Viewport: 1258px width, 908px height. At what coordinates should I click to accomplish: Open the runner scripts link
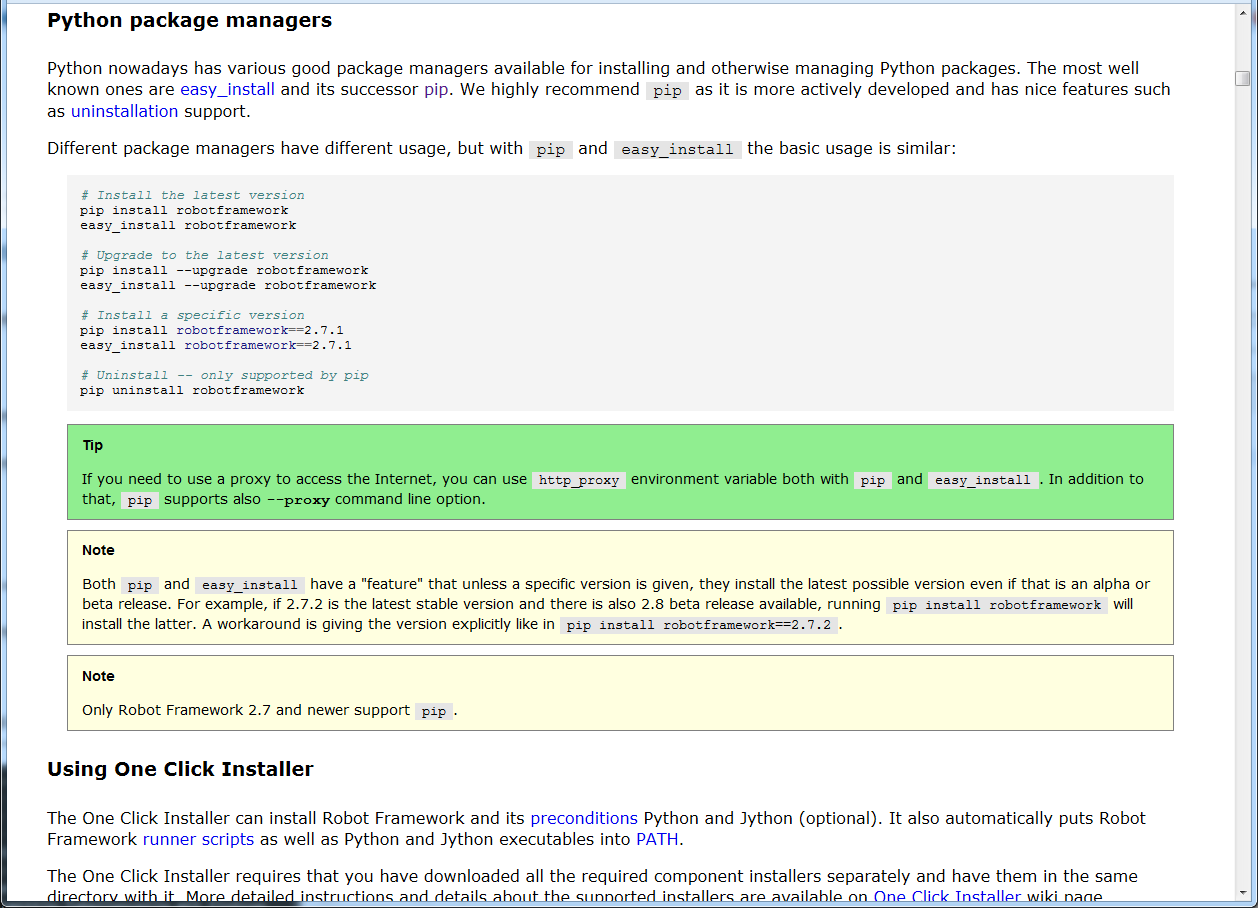click(198, 839)
